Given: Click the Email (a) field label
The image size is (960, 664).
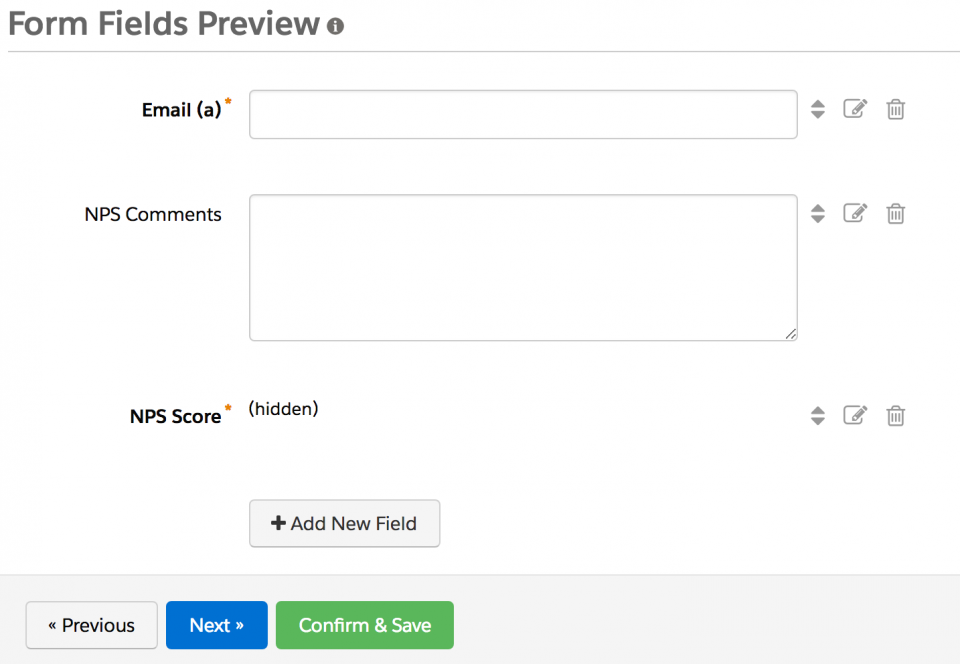Looking at the screenshot, I should tap(181, 110).
